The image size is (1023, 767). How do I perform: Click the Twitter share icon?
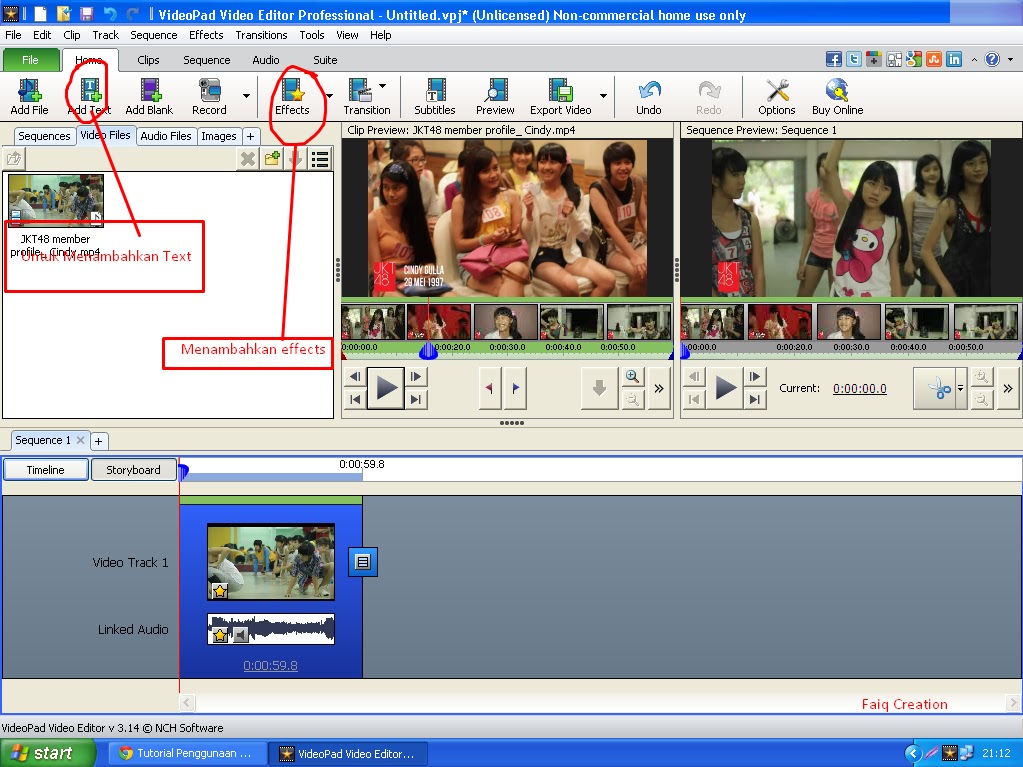pyautogui.click(x=854, y=59)
